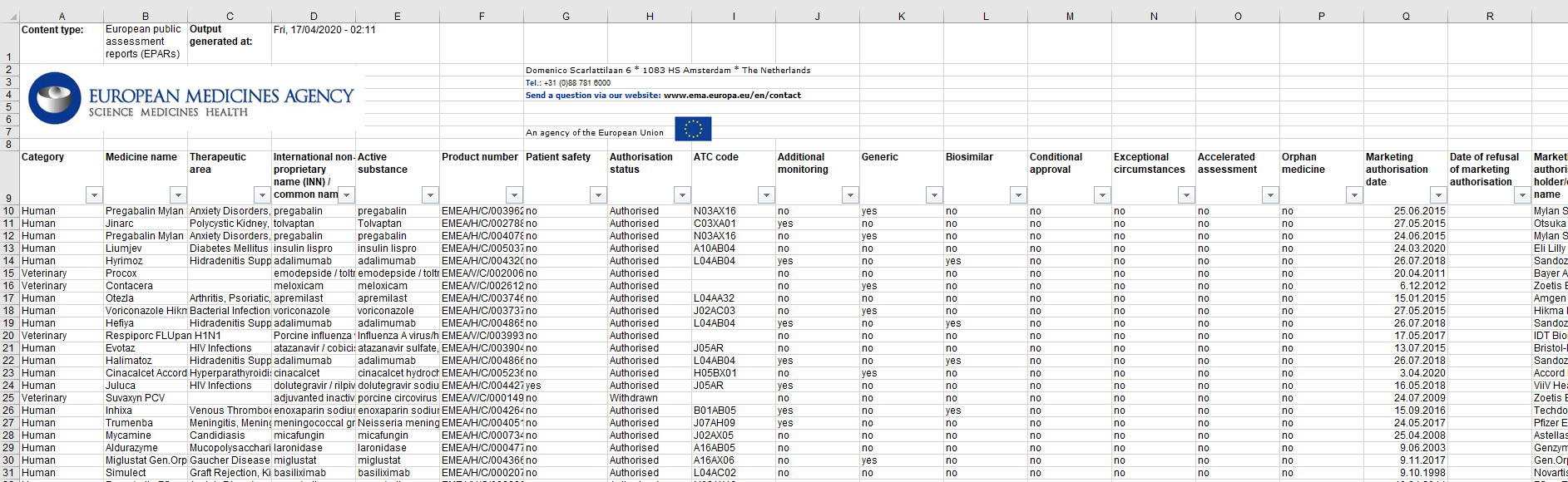Select column A header
Screen dimensions: 1568x482
(62, 17)
